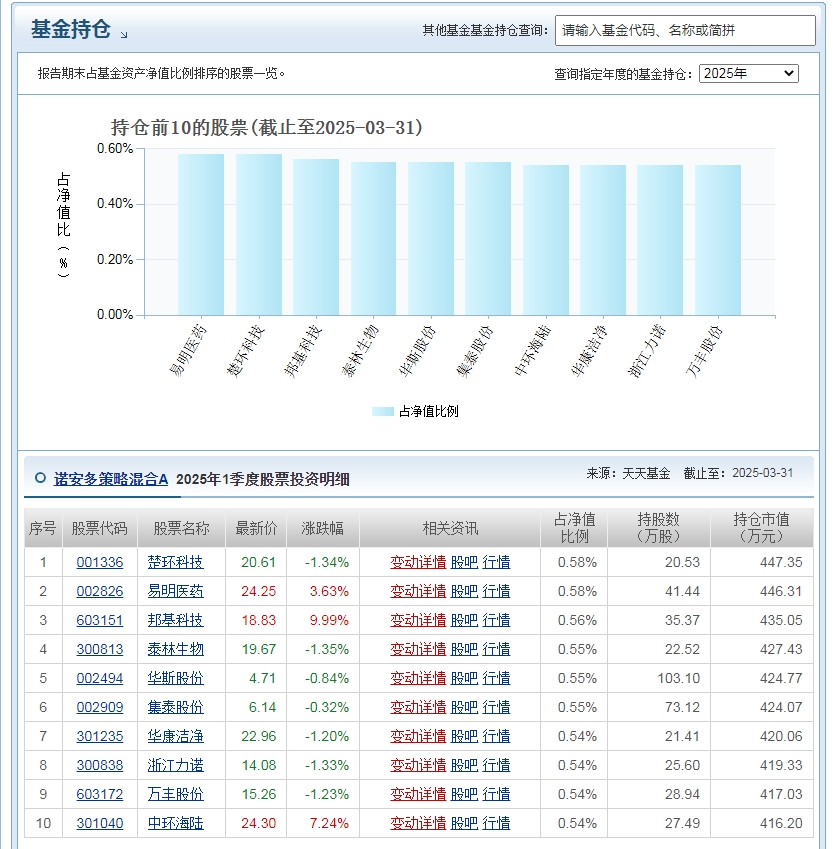Open 变动详情 for 易明医药 row
This screenshot has width=837, height=849.
[418, 591]
